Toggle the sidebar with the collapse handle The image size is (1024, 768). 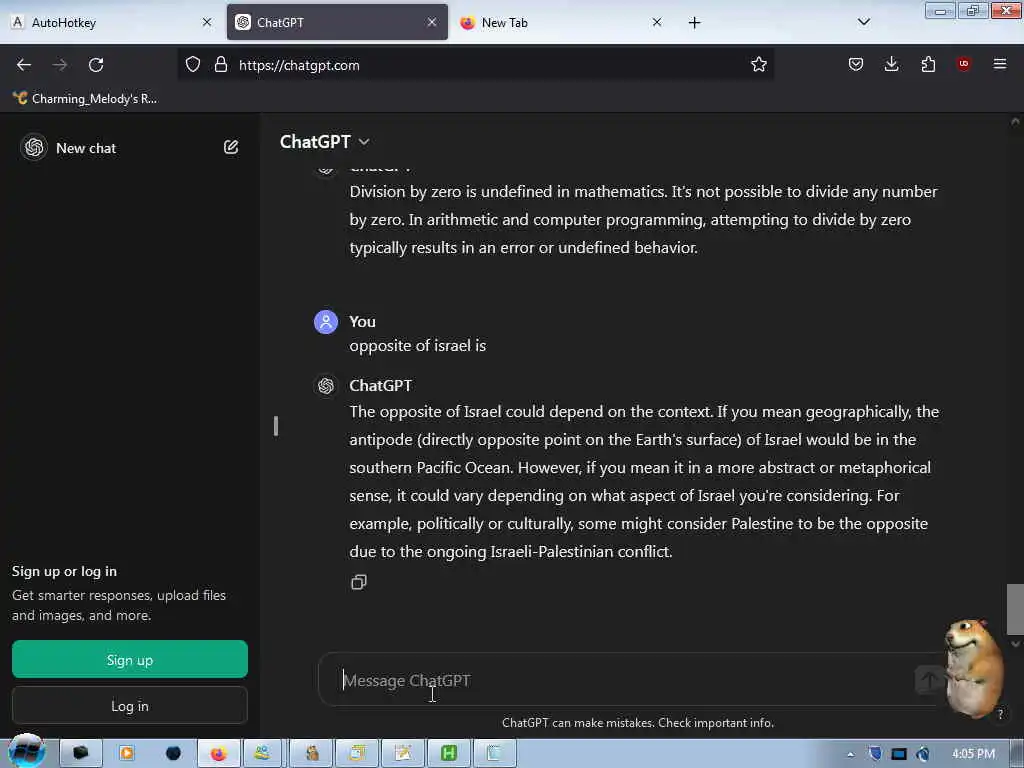[276, 426]
